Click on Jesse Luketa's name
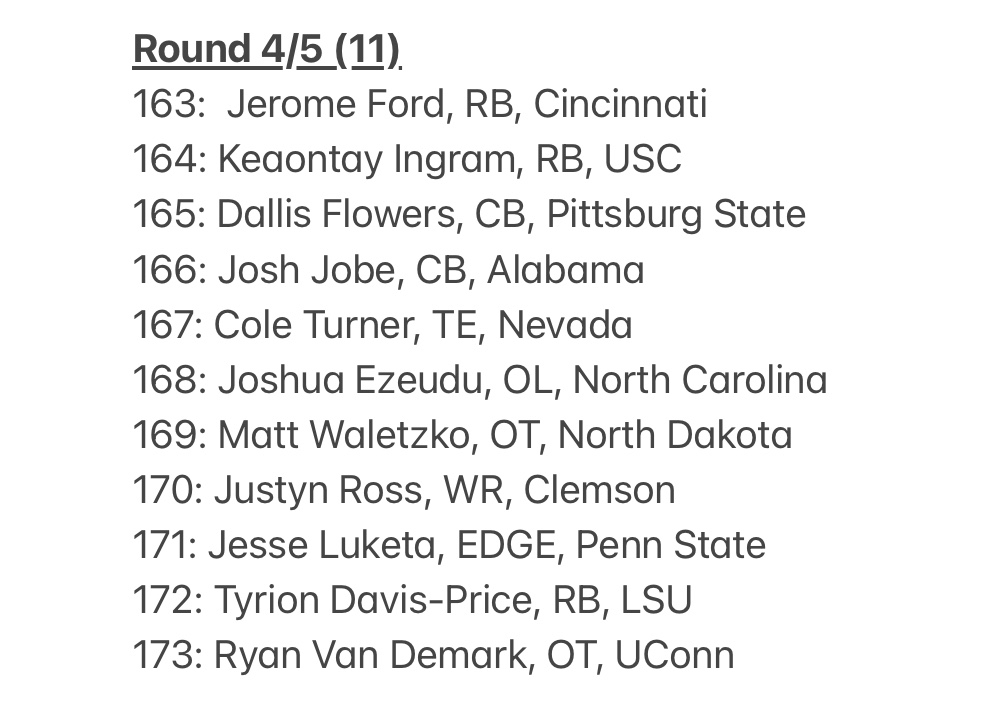This screenshot has width=981, height=711. pyautogui.click(x=321, y=545)
